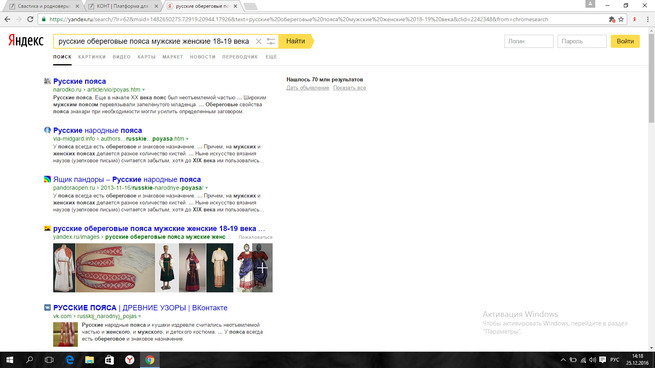The width and height of the screenshot is (655, 368).
Task: Open red woven belt image thumbnail
Action: pos(115,268)
